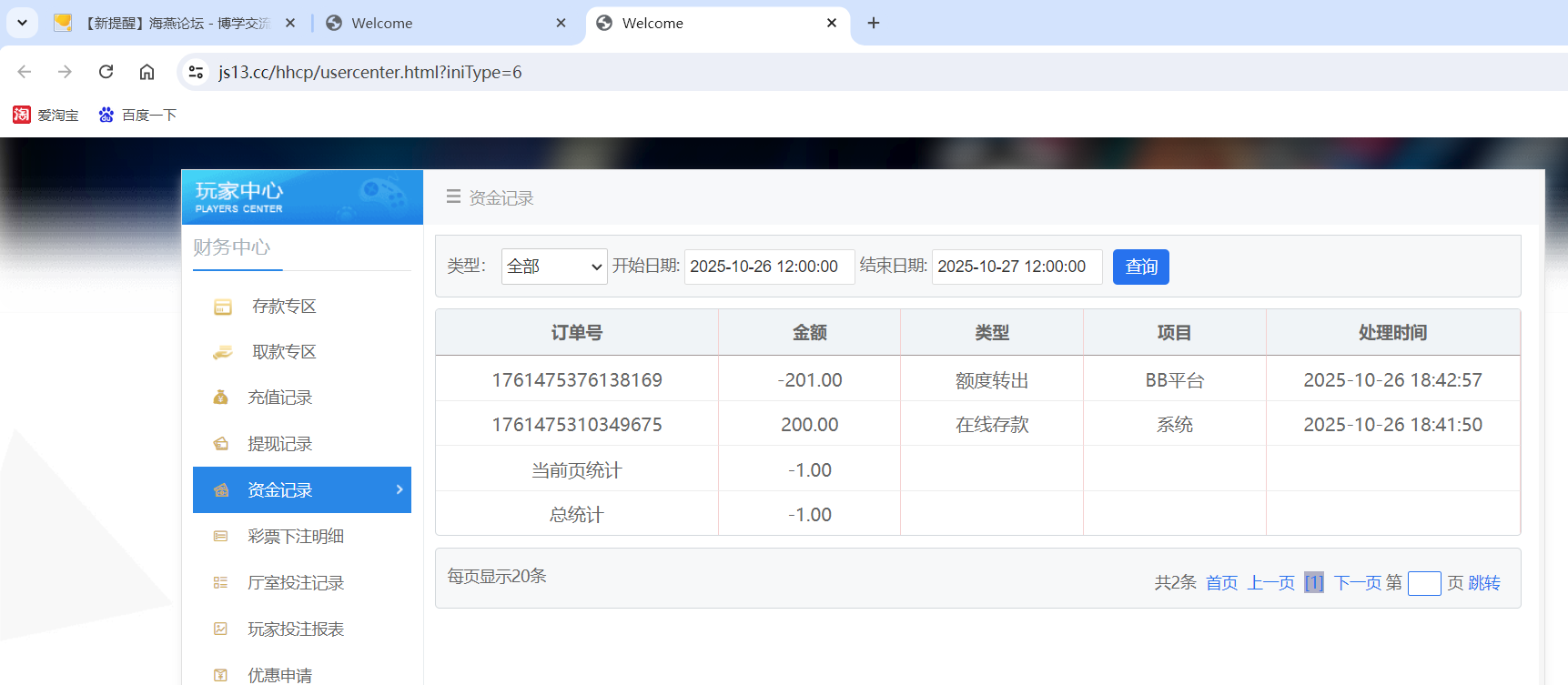
Task: Expand the 资金记录 menu arrow
Action: (399, 489)
